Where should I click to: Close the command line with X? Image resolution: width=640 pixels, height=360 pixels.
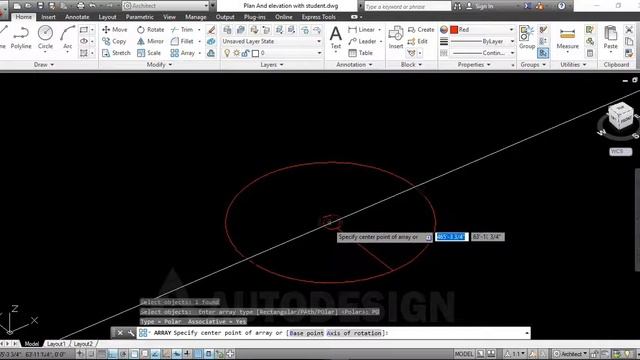tap(120, 333)
